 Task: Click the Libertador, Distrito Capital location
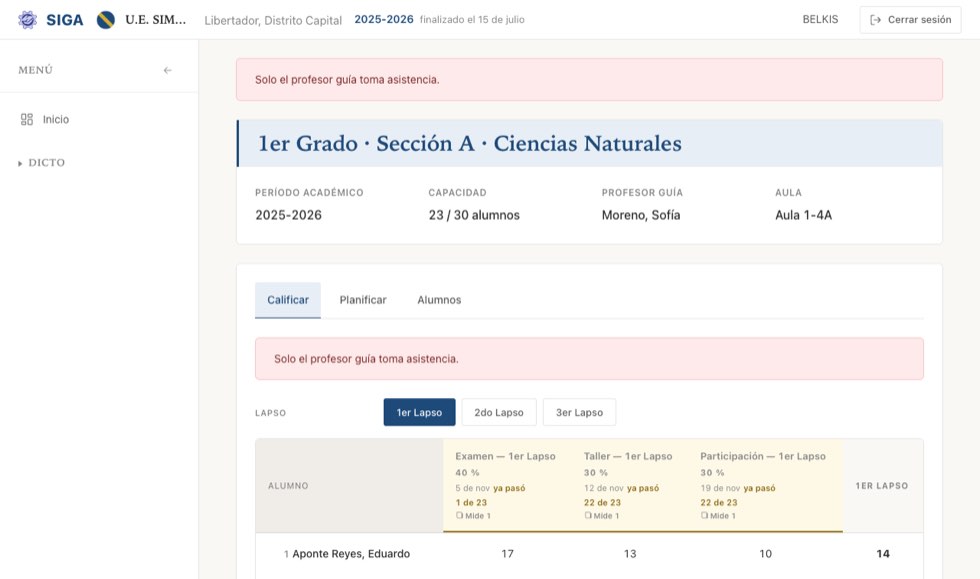273,21
